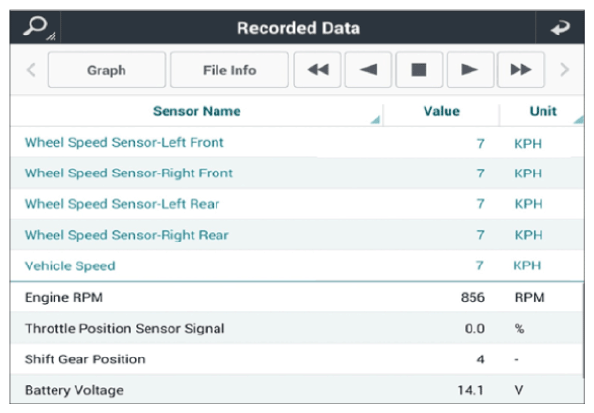Open the search magnifier icon
Image resolution: width=594 pixels, height=413 pixels.
35,27
